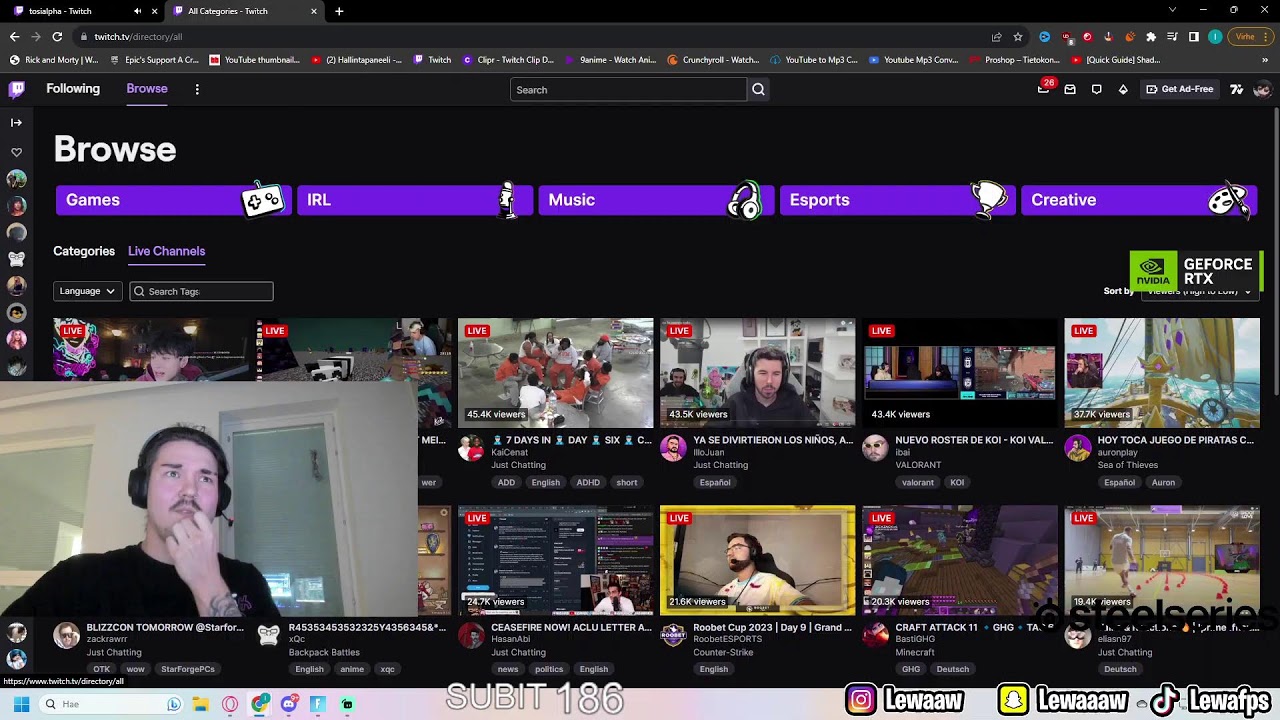This screenshot has width=1280, height=720.
Task: Open Twitch notifications inbox with 26 badge
Action: 1044,88
